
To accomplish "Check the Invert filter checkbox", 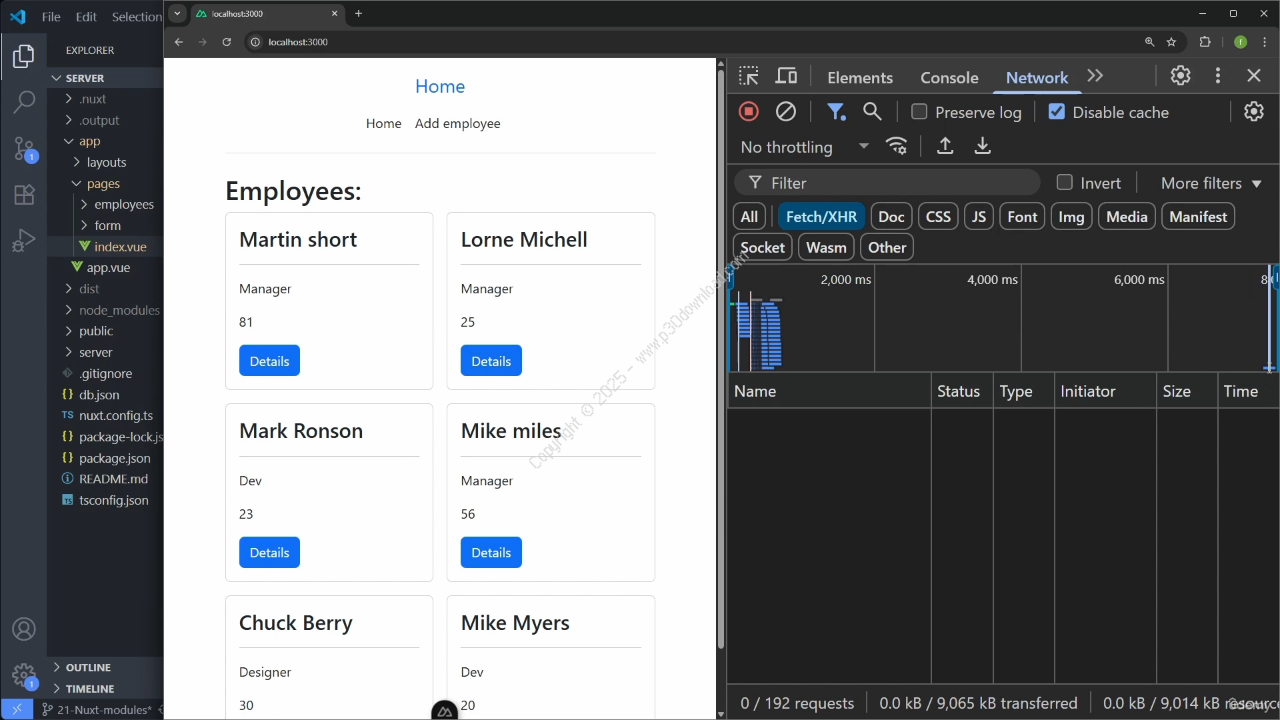I will coord(1065,183).
